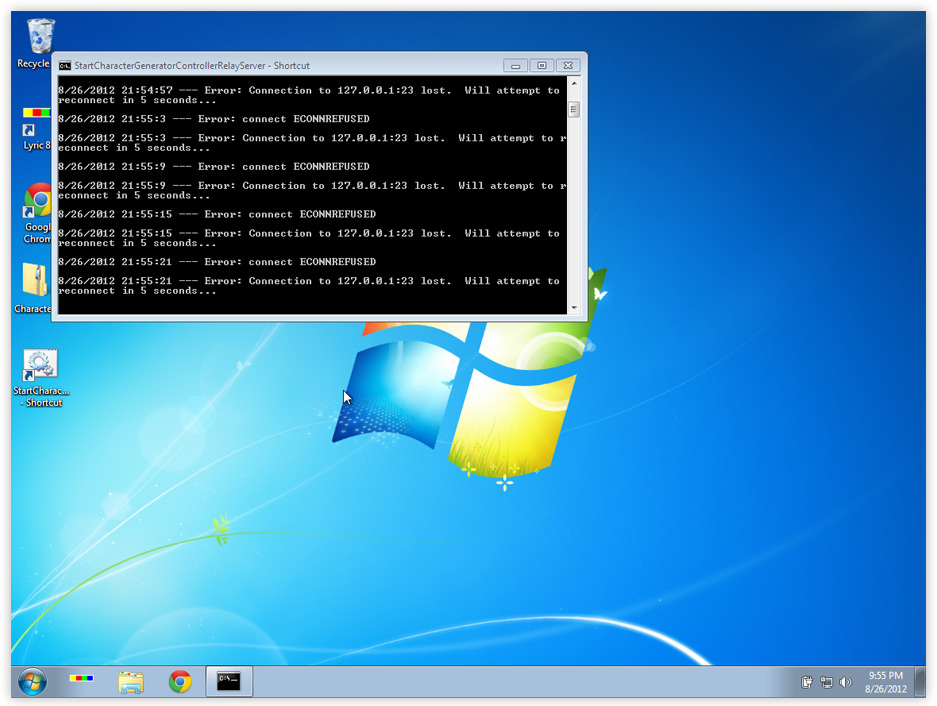Select the Lyric 8 desktop shortcut
Viewport: 937px width, 706px height.
36,129
